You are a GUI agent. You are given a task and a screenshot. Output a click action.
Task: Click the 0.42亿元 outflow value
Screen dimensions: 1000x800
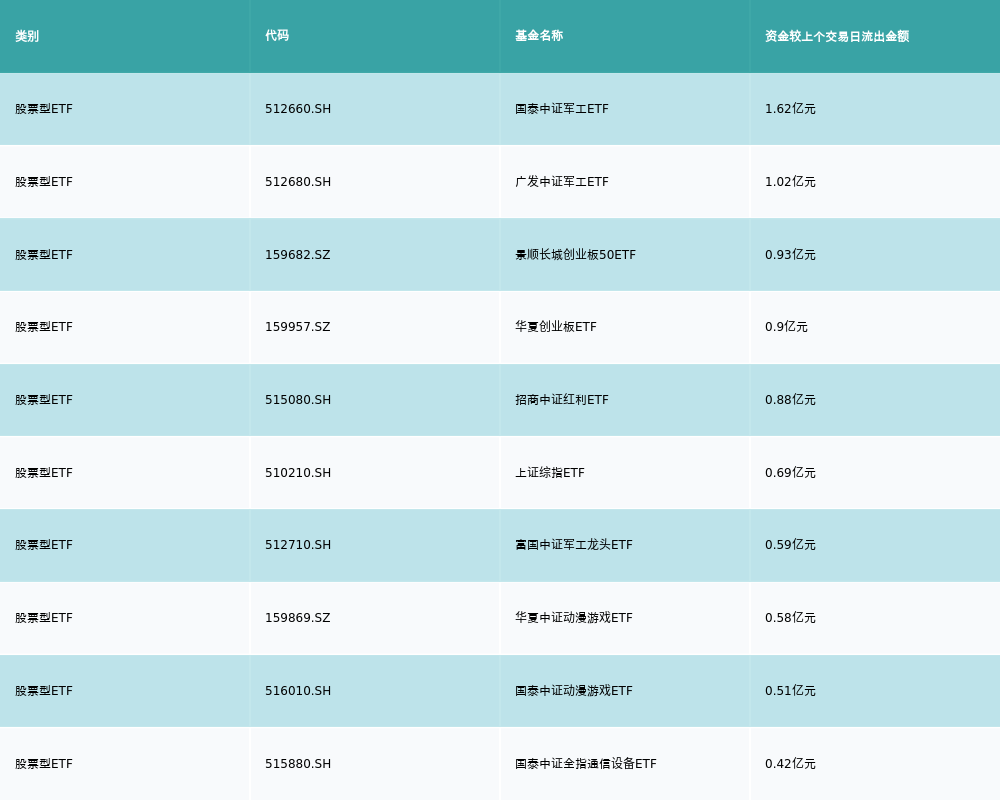(790, 764)
